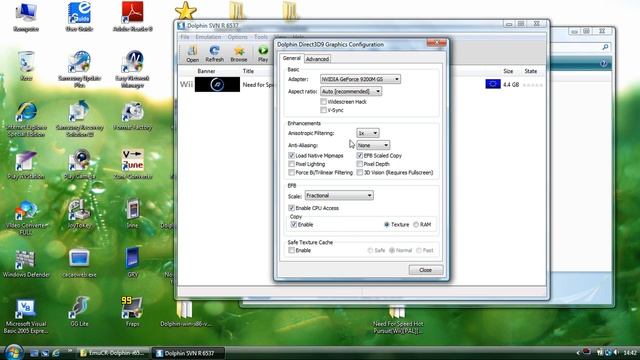The height and width of the screenshot is (360, 640).
Task: Open the Microsoft Visual Basic 2005 Express icon
Action: pos(26,316)
